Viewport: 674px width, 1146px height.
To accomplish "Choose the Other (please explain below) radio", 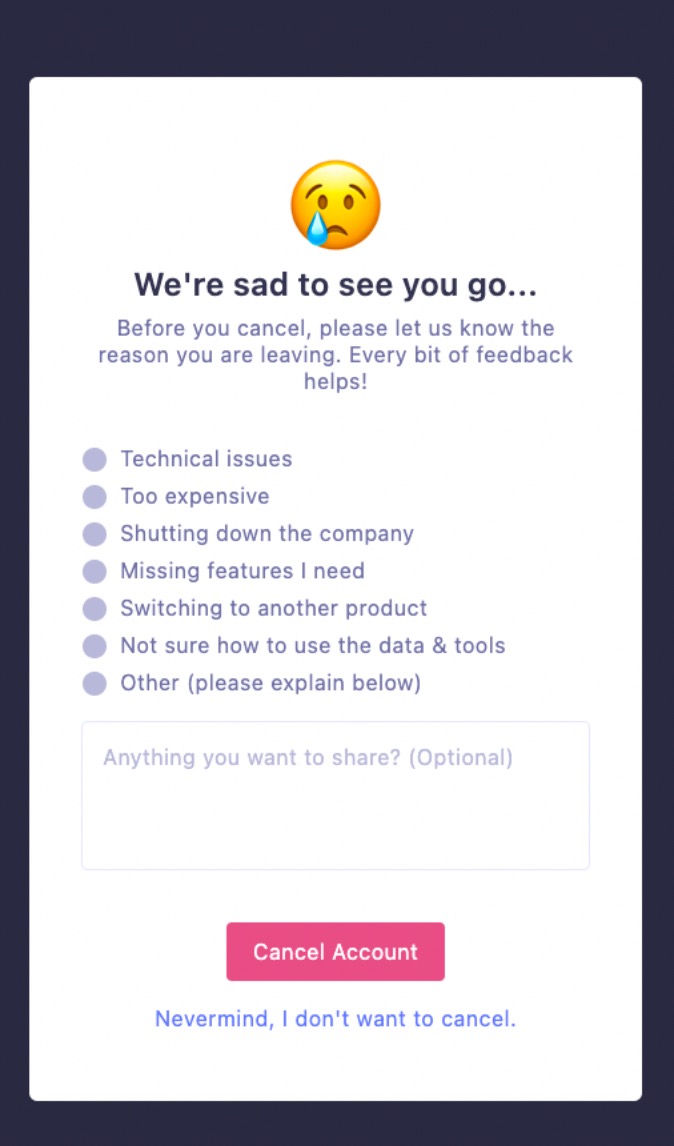I will point(94,684).
